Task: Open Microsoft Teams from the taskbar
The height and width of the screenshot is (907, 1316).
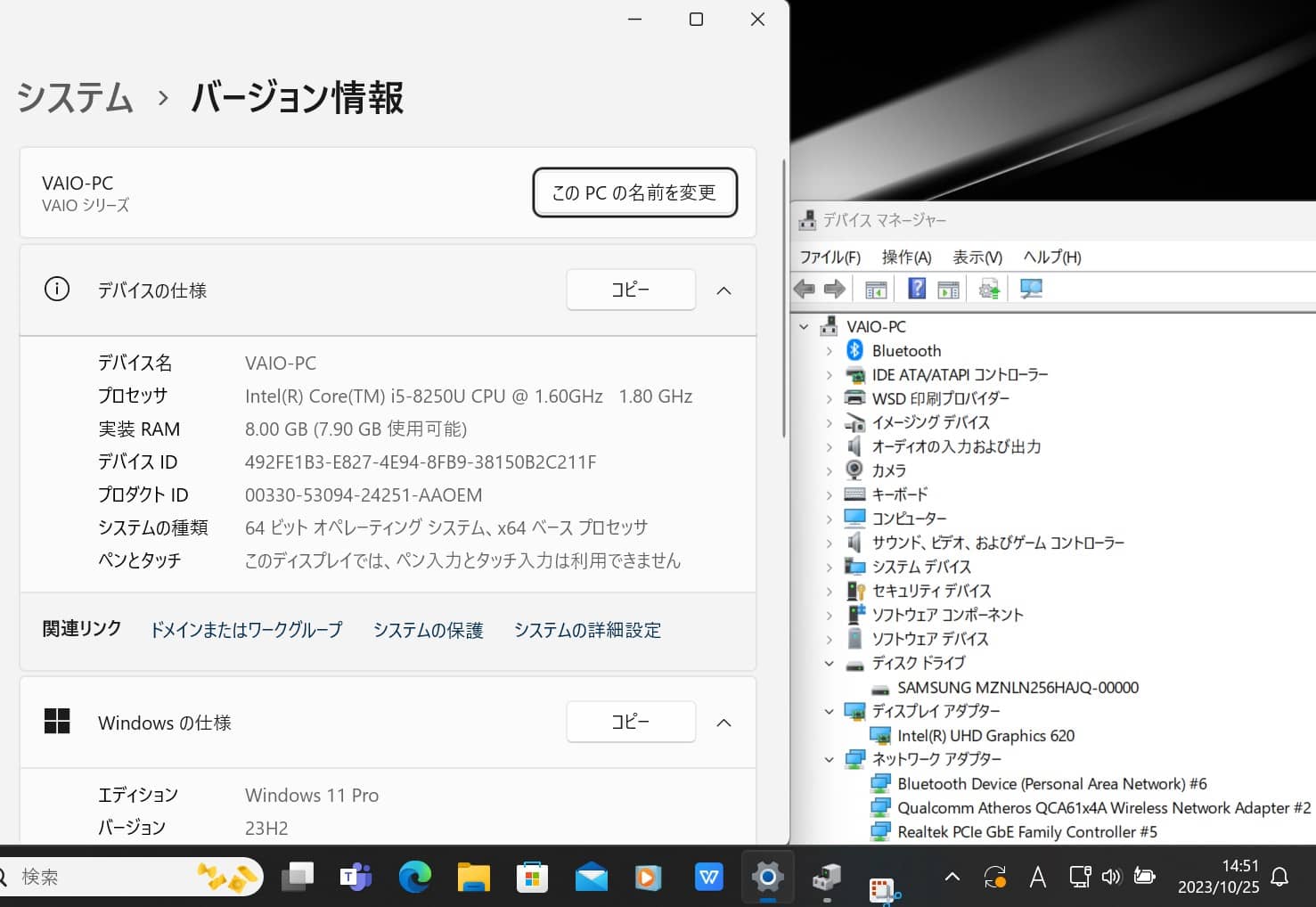Action: coord(356,878)
